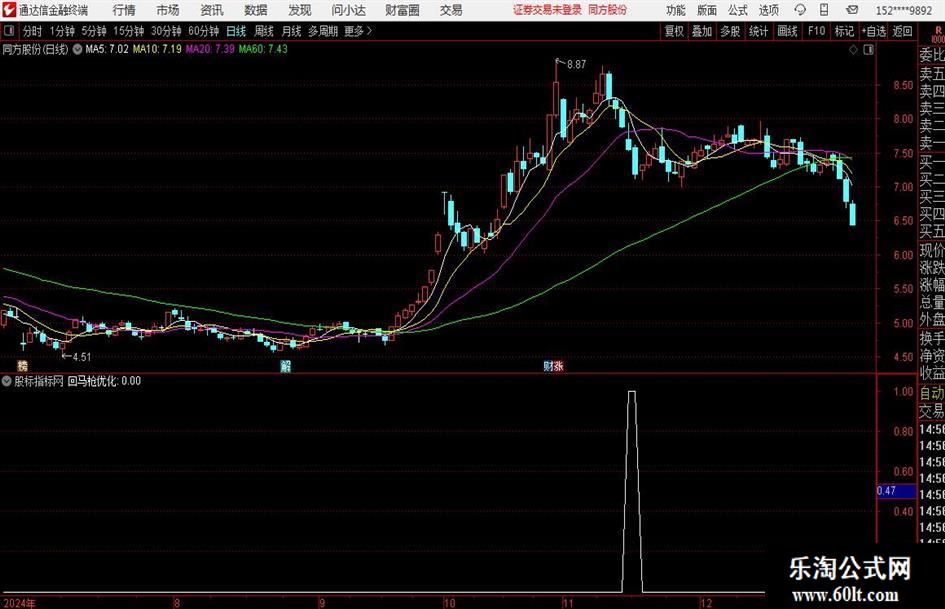Toggle the left sidebar panel icon
Viewport: 945px width, 609px height.
point(8,31)
